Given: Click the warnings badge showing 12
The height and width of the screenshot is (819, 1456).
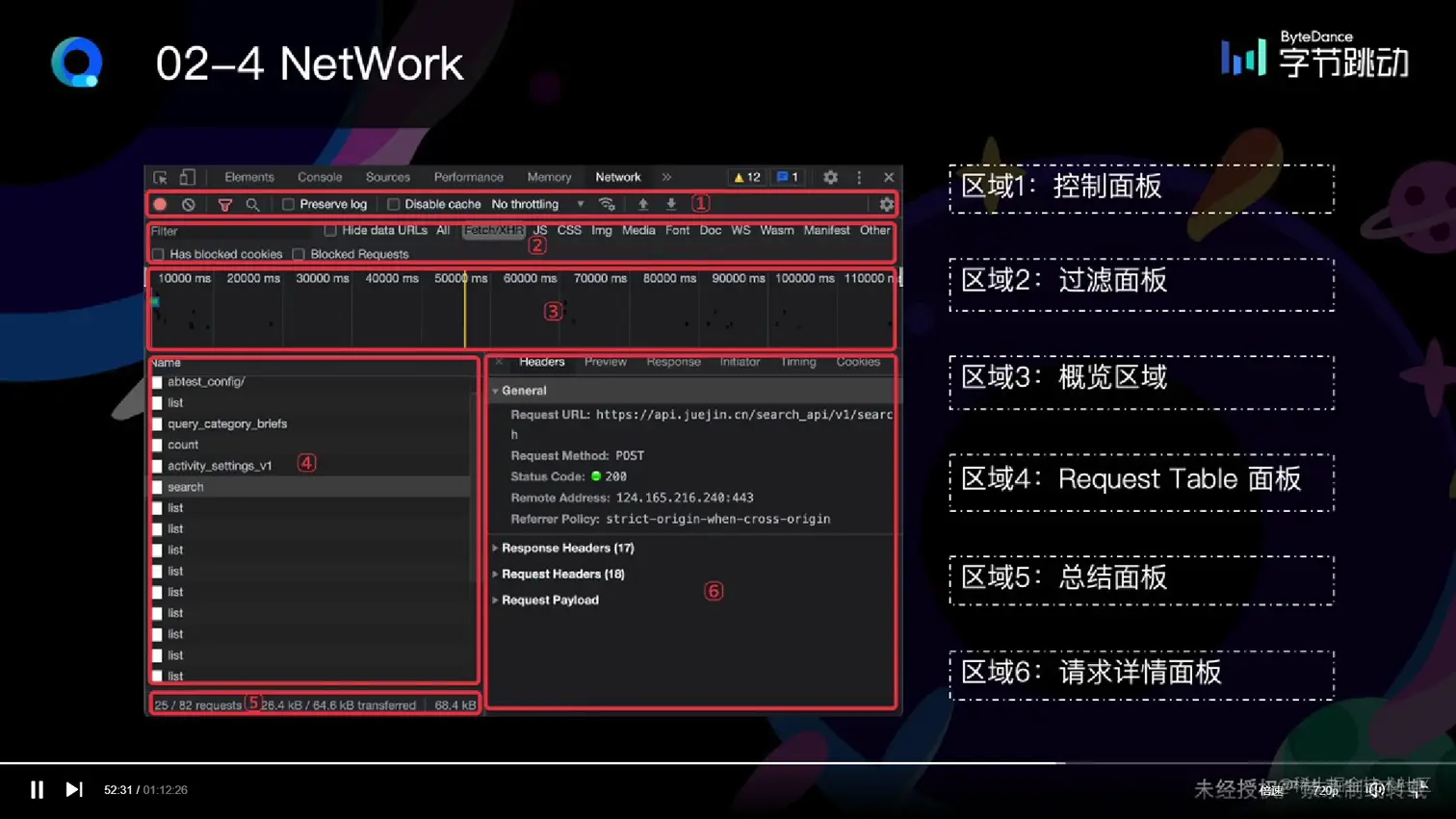Looking at the screenshot, I should point(747,177).
